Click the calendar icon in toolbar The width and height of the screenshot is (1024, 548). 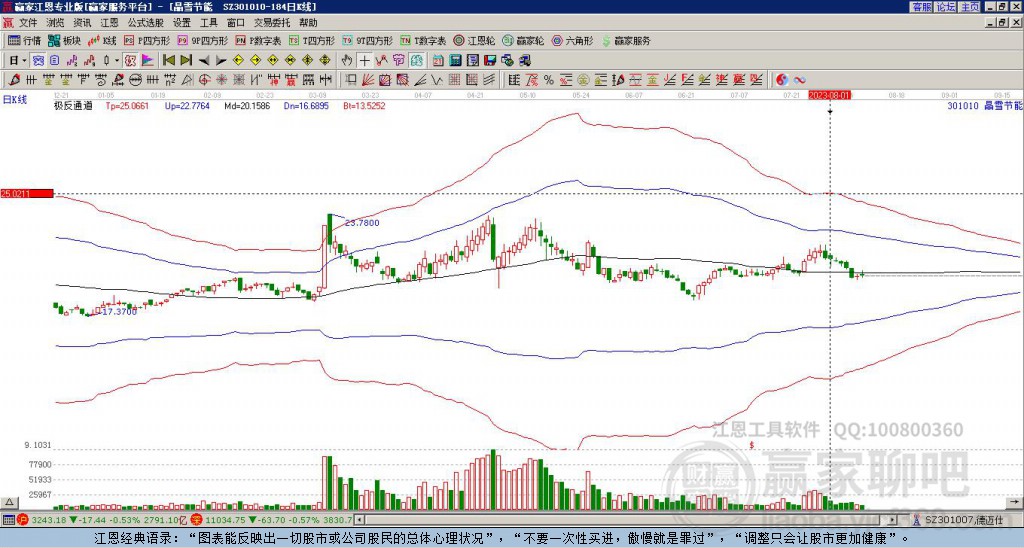[x=438, y=61]
